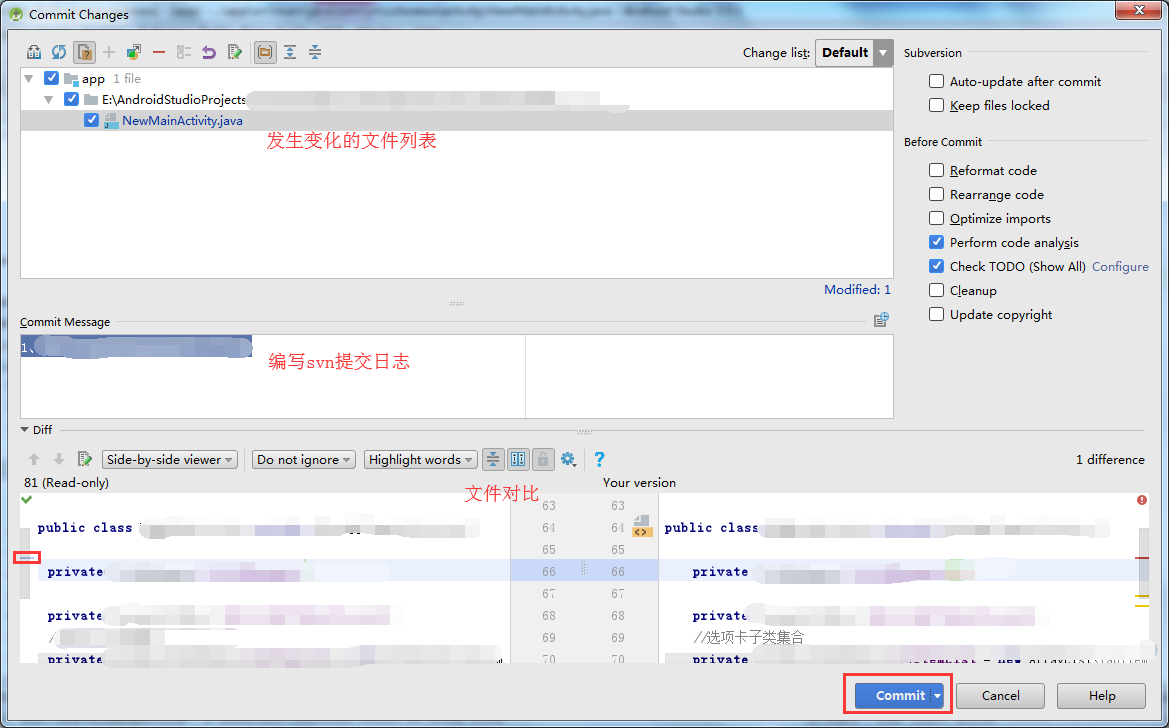Disable Perform code analysis checkbox
This screenshot has height=728, width=1169.
pyautogui.click(x=936, y=242)
